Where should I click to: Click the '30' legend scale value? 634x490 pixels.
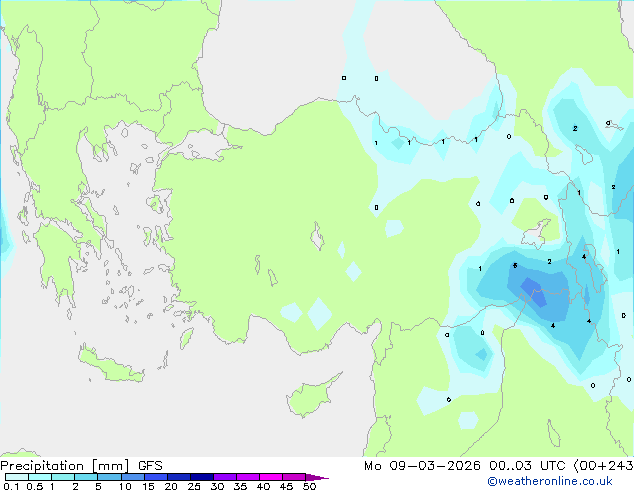coord(217,486)
